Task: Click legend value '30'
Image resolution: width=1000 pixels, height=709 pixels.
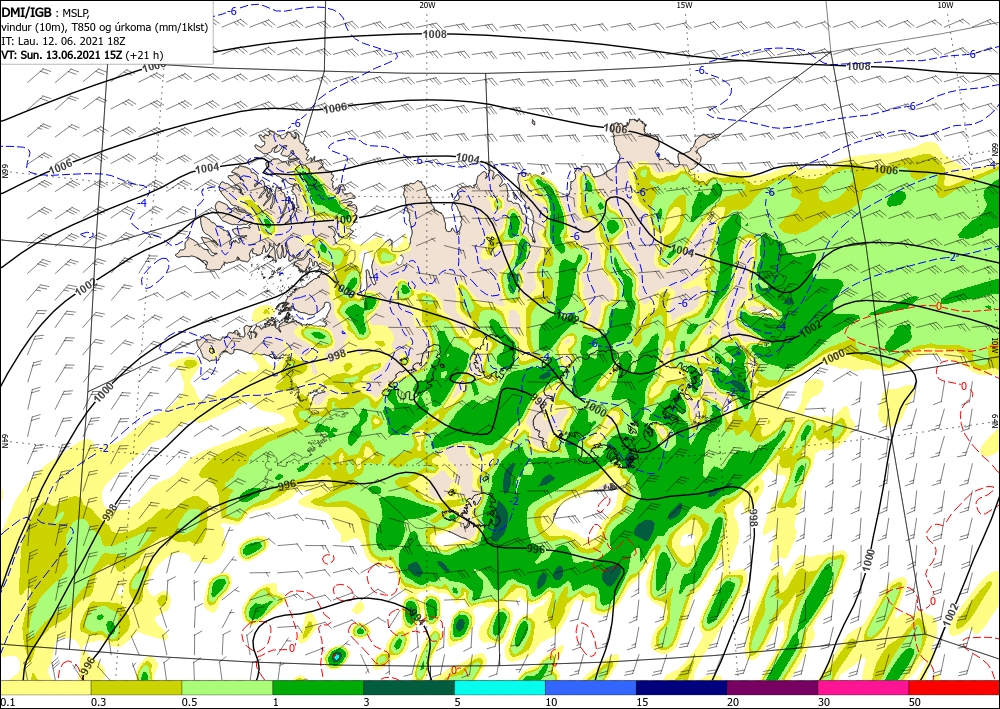Action: coord(825,702)
